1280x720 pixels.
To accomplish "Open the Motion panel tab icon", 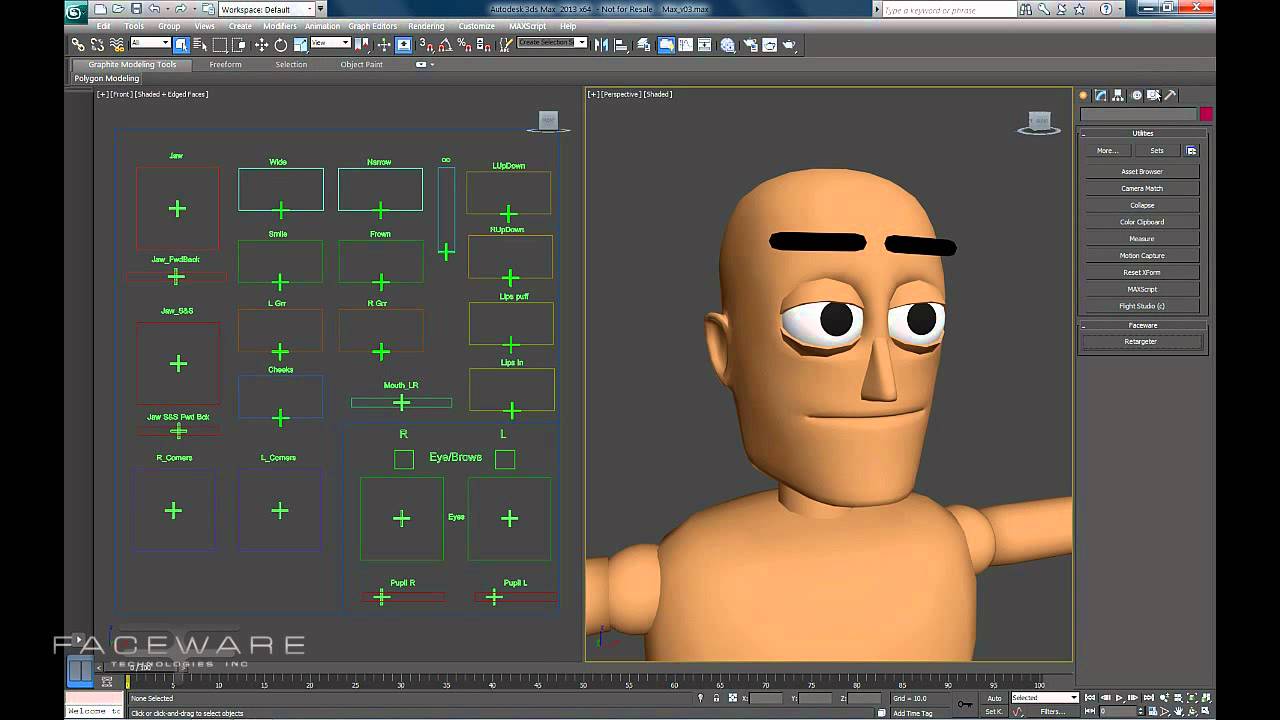I will click(x=1136, y=95).
